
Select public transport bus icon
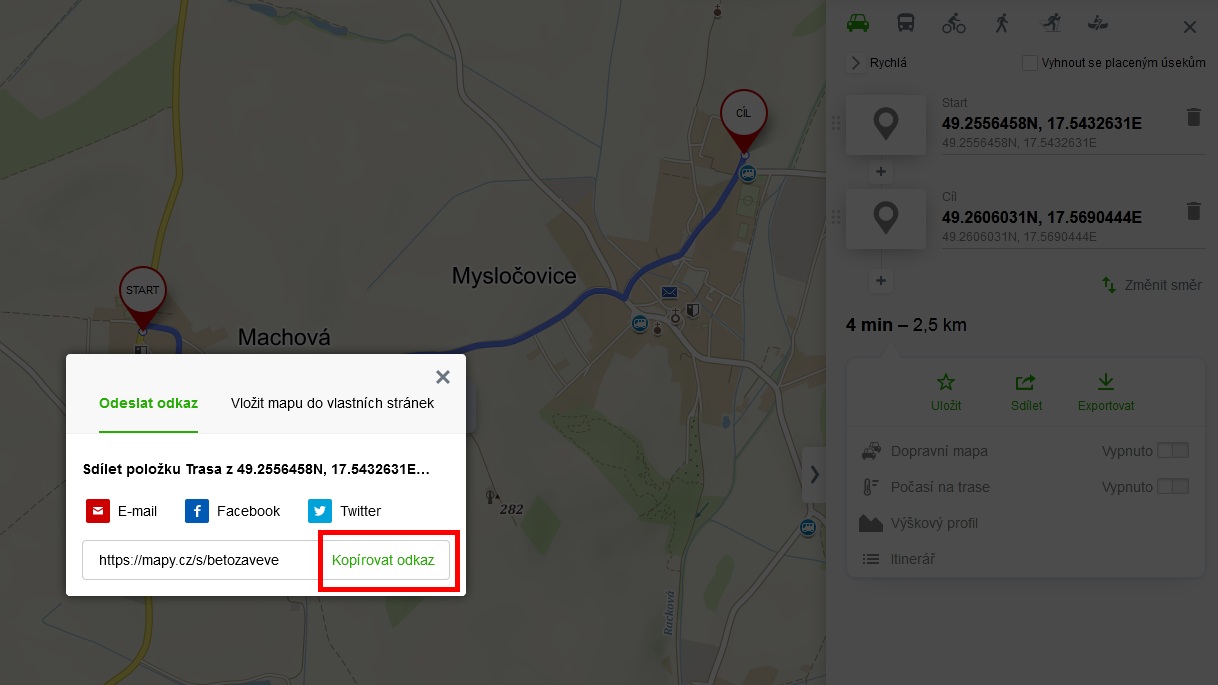(906, 23)
